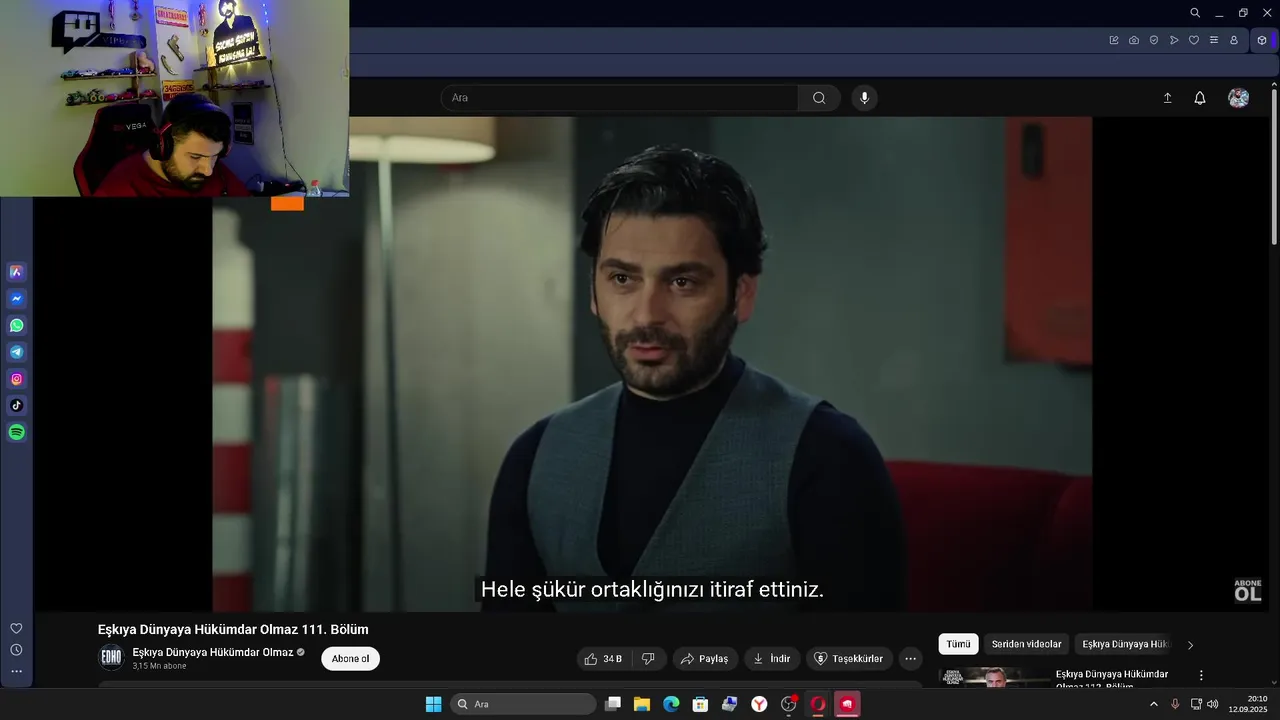Show more chips with right arrow
The width and height of the screenshot is (1280, 720).
1190,645
